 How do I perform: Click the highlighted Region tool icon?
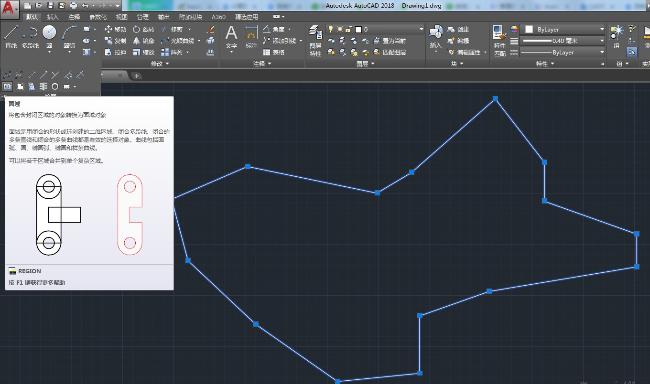click(7, 86)
